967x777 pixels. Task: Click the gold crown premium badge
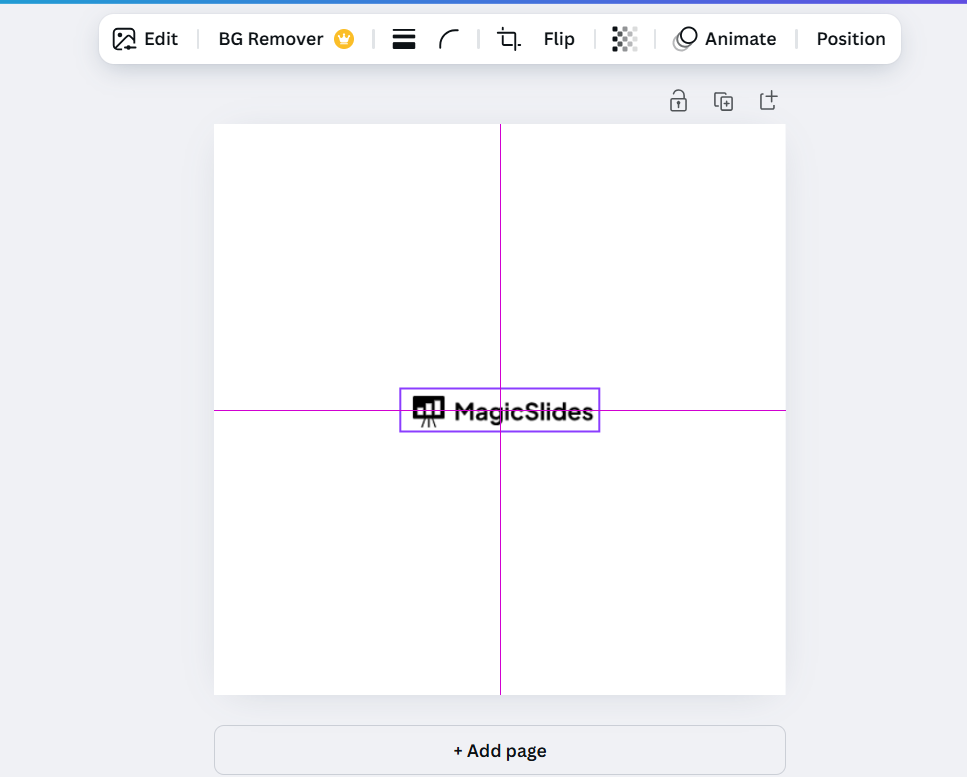point(344,39)
